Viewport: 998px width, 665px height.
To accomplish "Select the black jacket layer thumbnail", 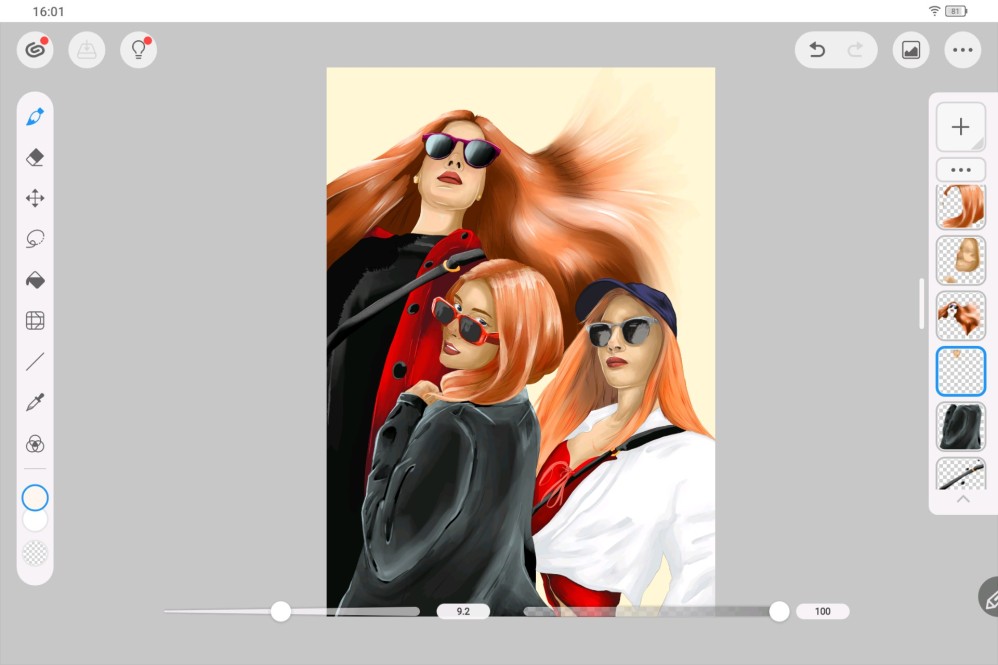I will pyautogui.click(x=960, y=426).
